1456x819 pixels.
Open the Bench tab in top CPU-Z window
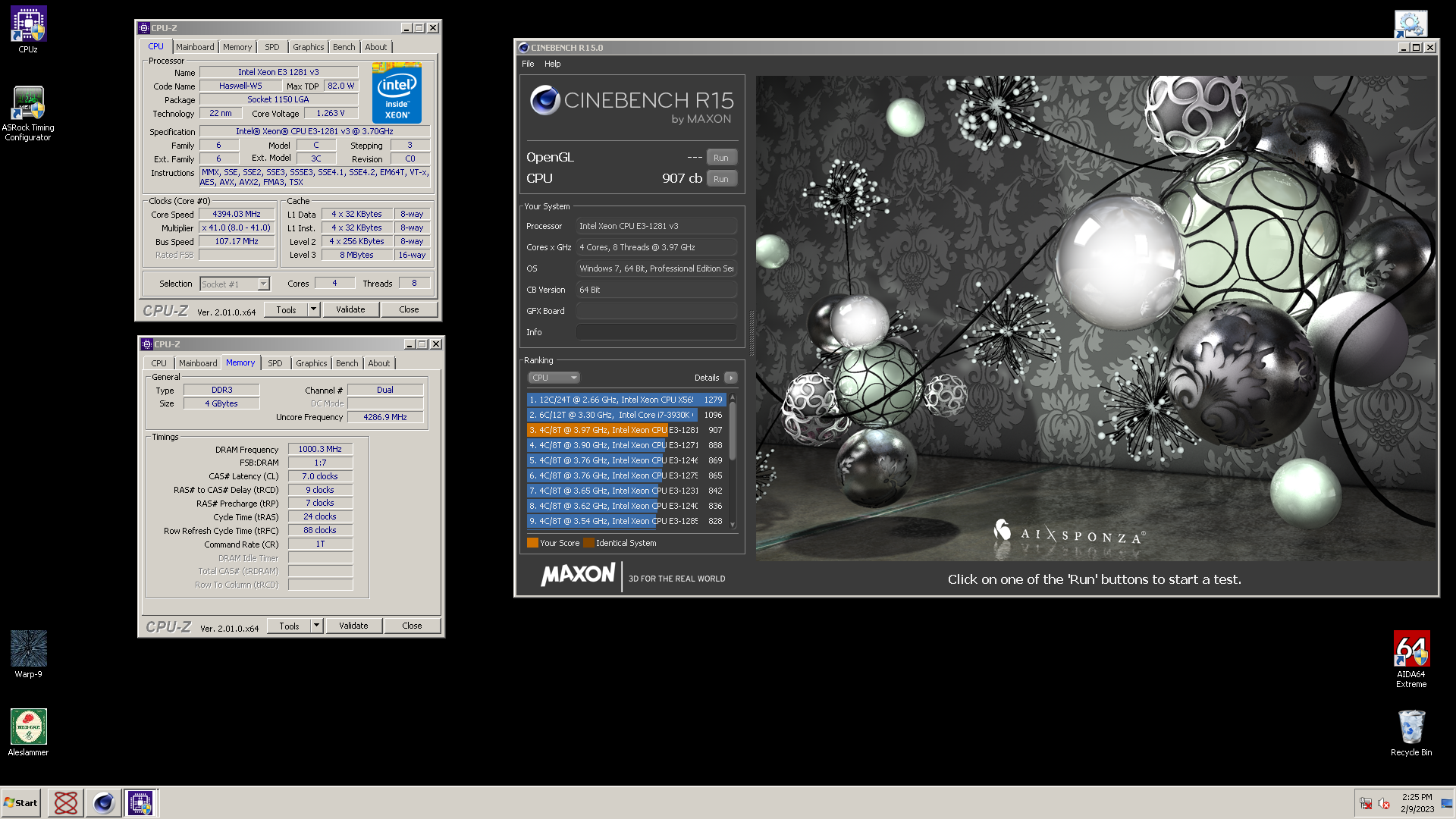(344, 47)
